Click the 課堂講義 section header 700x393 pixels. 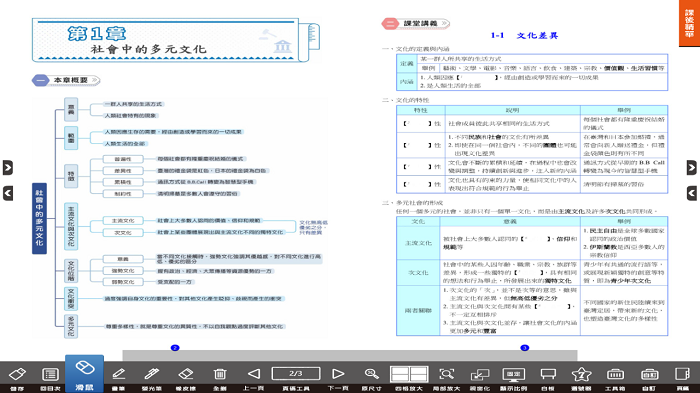click(x=416, y=23)
